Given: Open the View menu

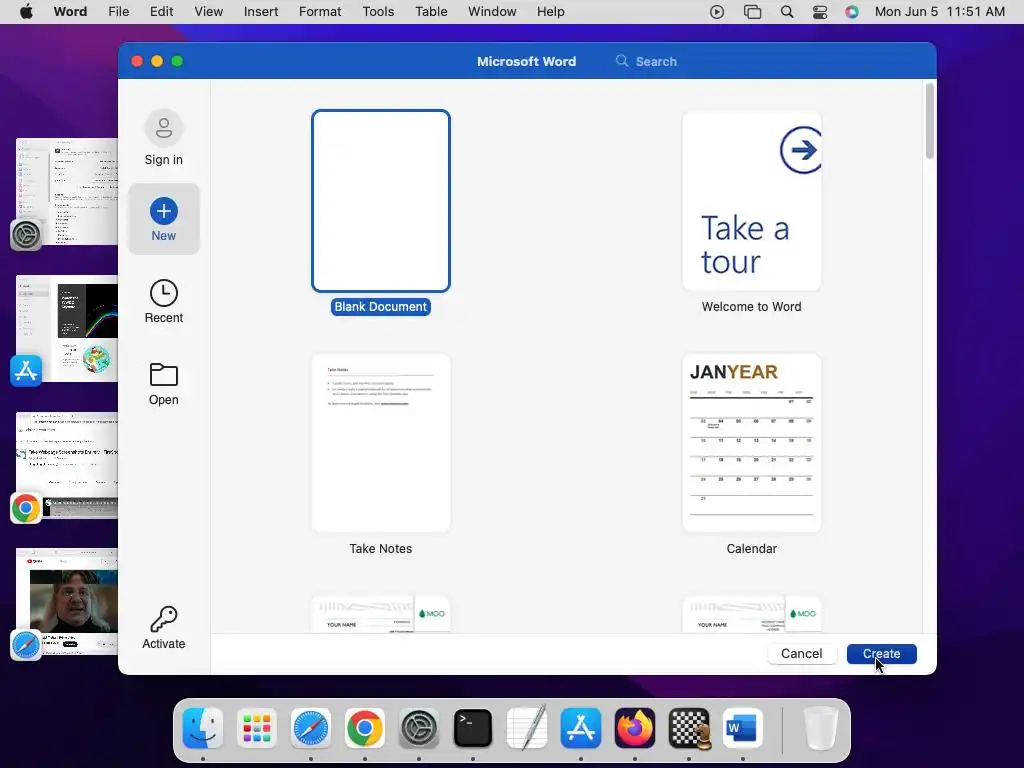Looking at the screenshot, I should pyautogui.click(x=209, y=12).
